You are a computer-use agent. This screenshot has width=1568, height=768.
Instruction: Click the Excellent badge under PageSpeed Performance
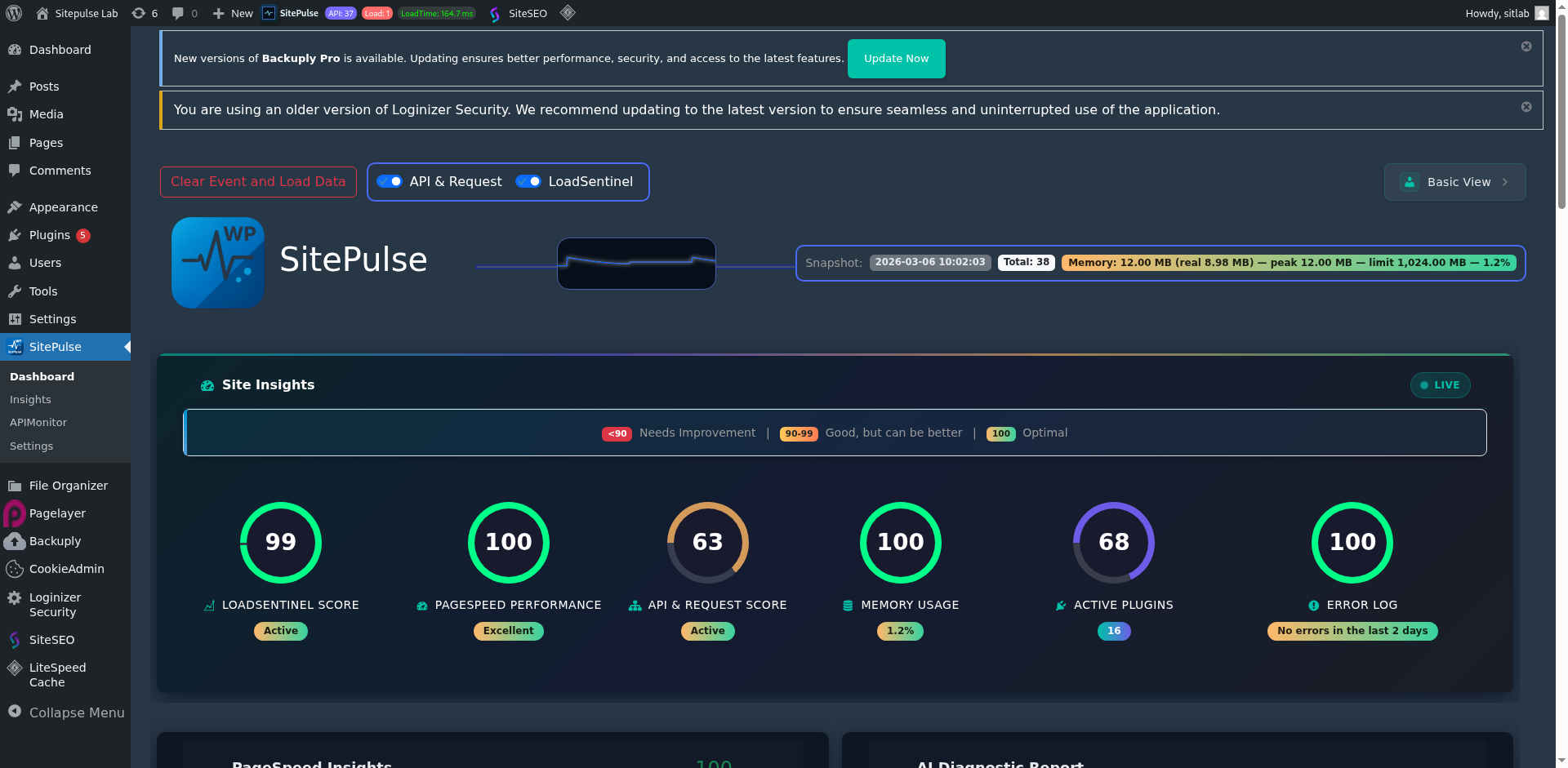coord(509,631)
